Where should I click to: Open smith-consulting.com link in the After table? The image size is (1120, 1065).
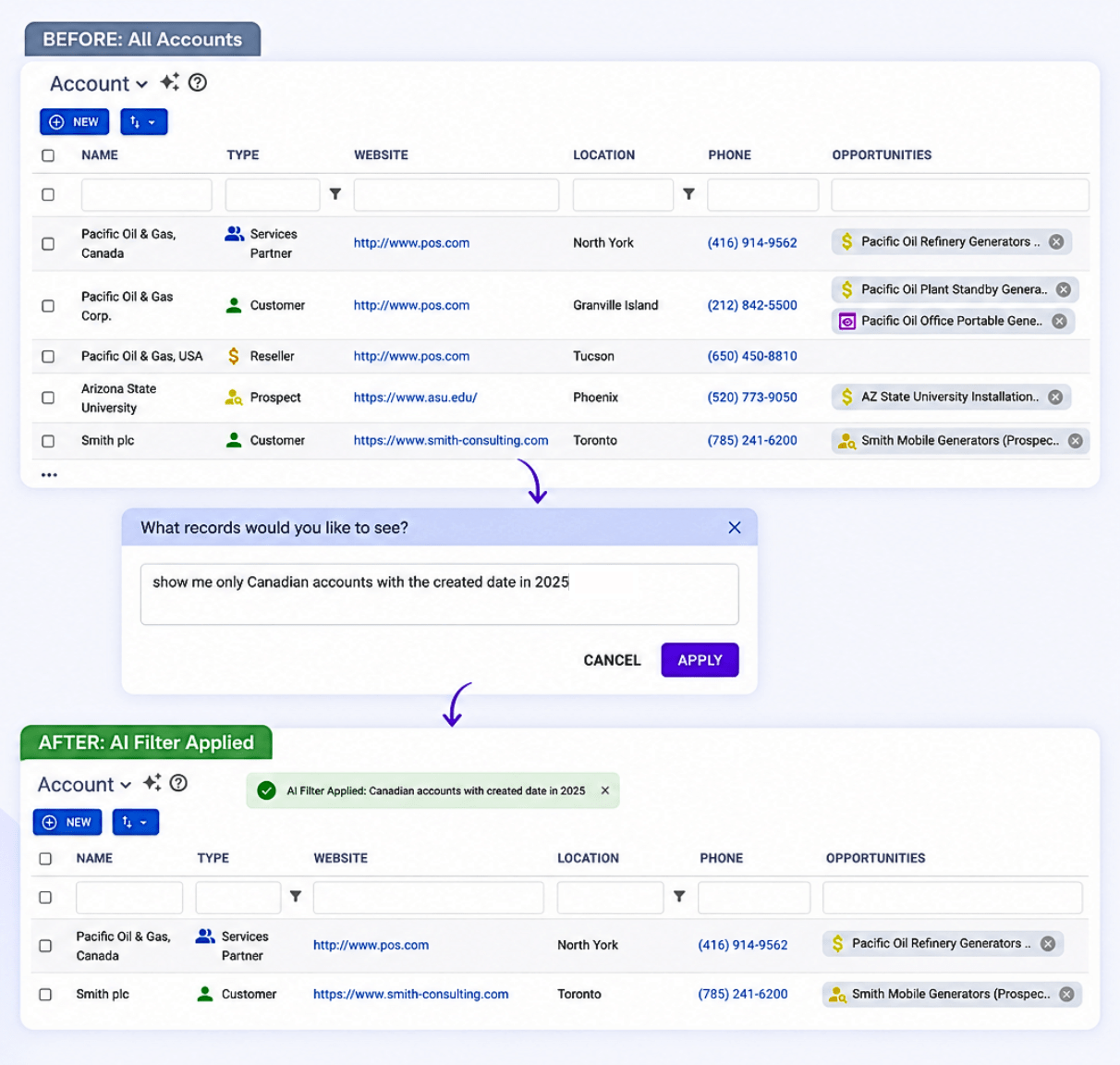coord(410,995)
